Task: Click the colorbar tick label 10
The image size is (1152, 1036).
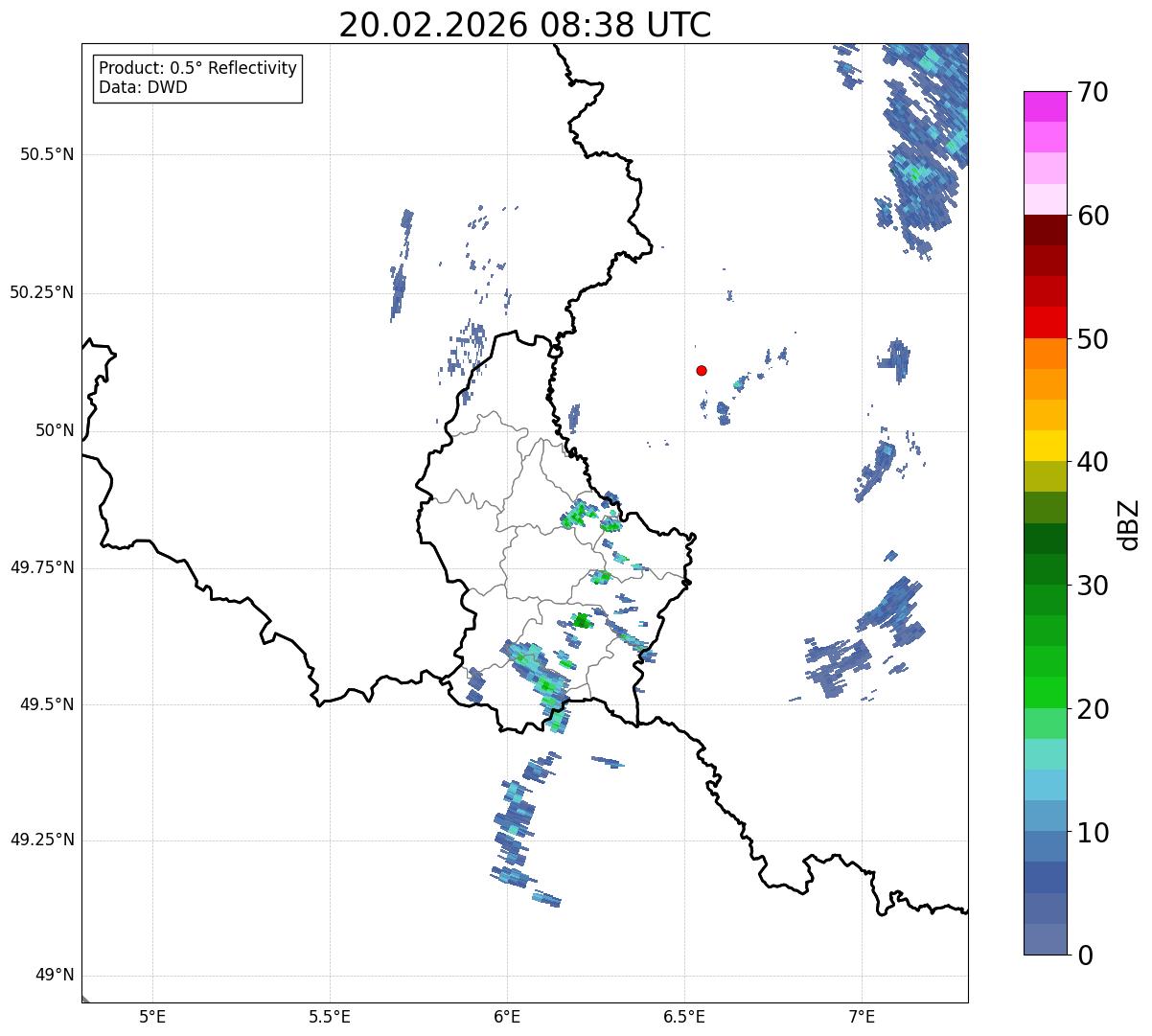Action: tap(1093, 832)
